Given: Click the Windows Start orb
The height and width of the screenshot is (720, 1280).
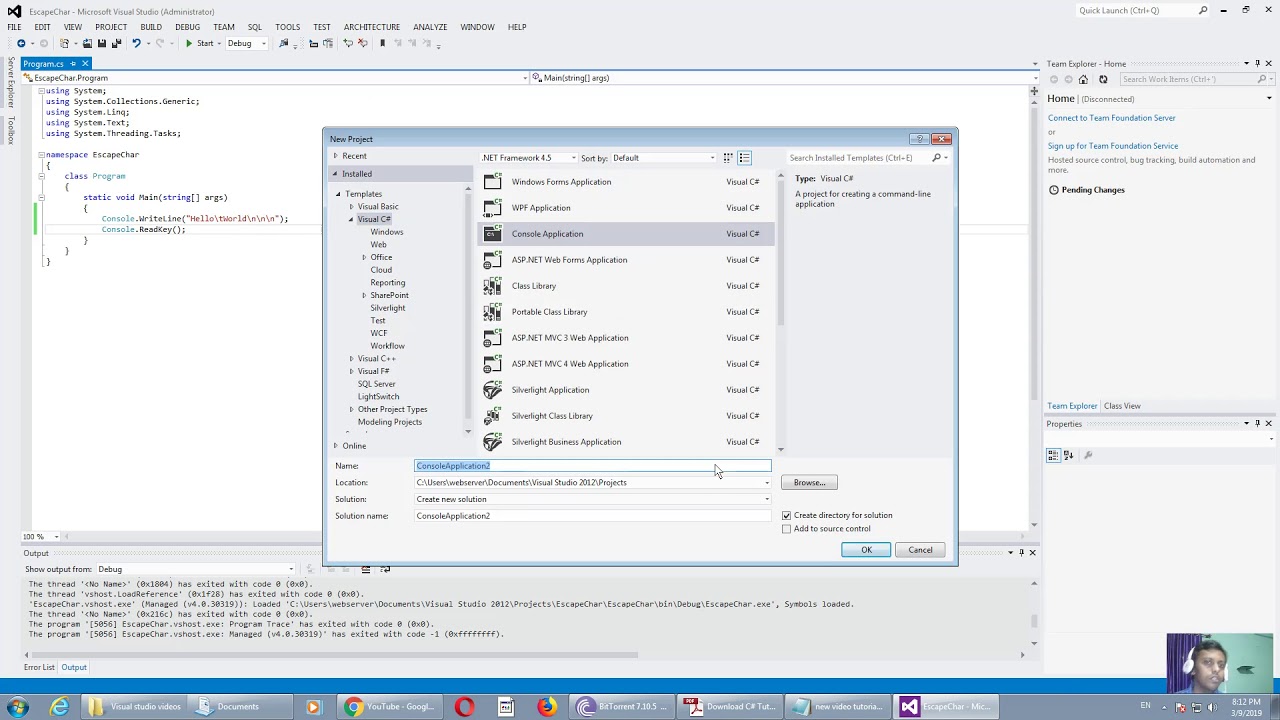Looking at the screenshot, I should [x=17, y=707].
